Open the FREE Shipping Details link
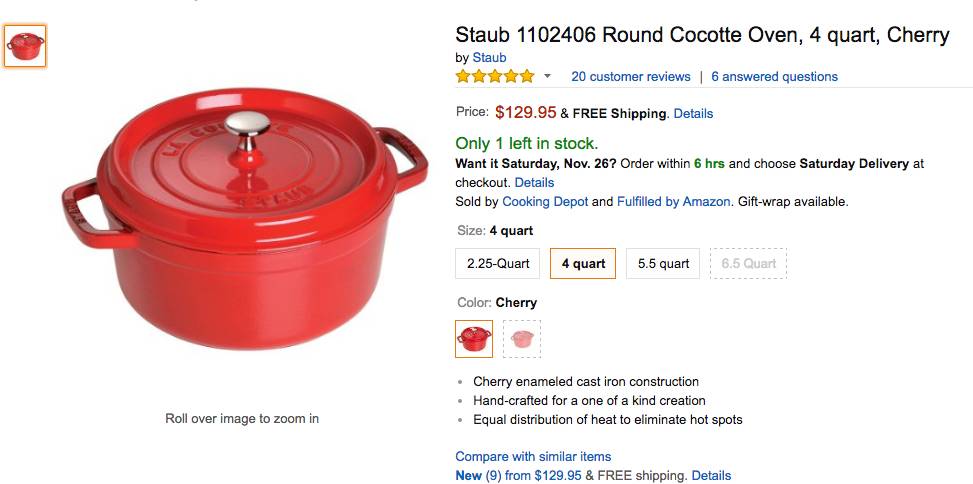The image size is (973, 484). (x=693, y=114)
